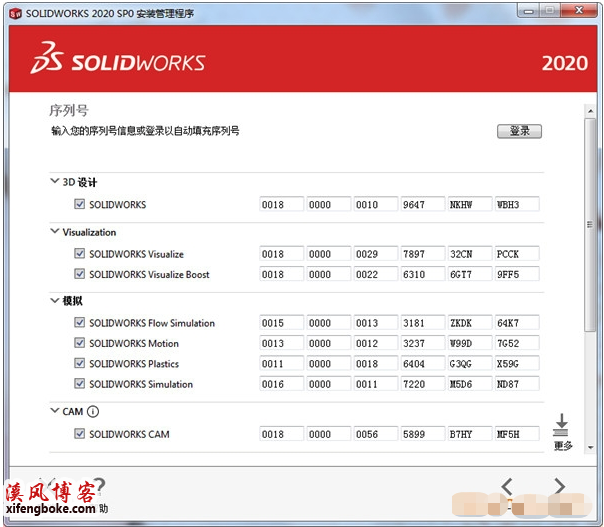Click Simulation serial field containing M5D6

[470, 384]
